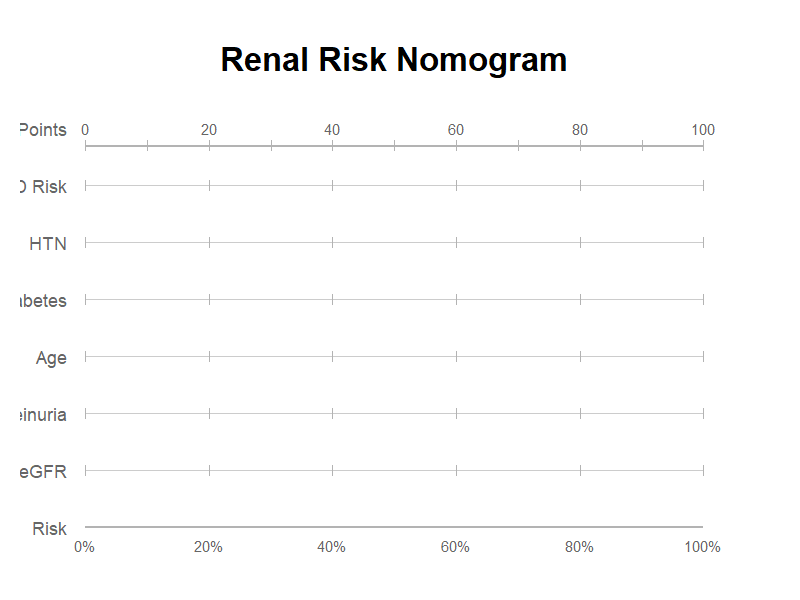Click the 20% label on Risk axis

coord(208,547)
